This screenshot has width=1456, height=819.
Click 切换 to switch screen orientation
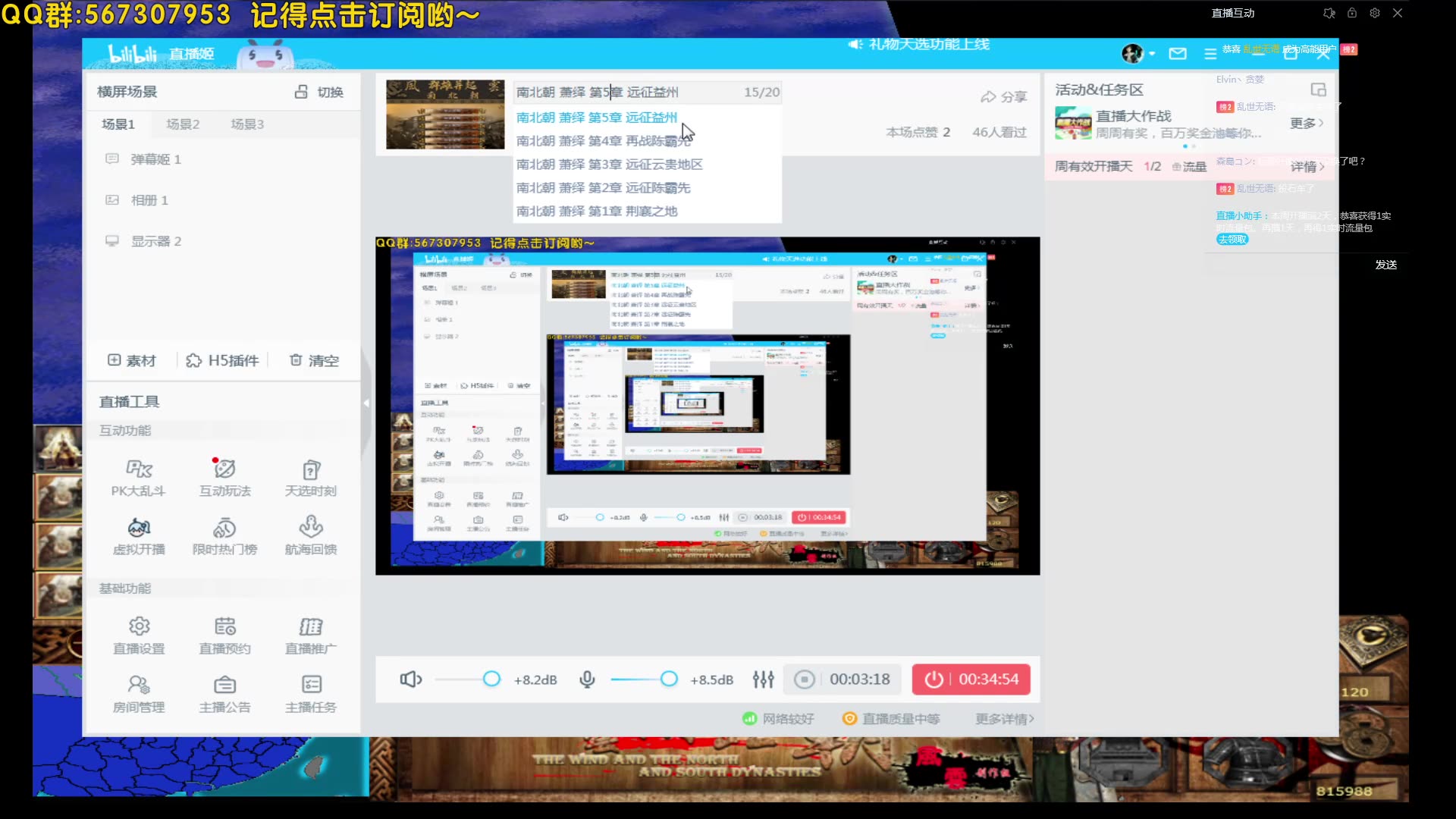[x=319, y=92]
